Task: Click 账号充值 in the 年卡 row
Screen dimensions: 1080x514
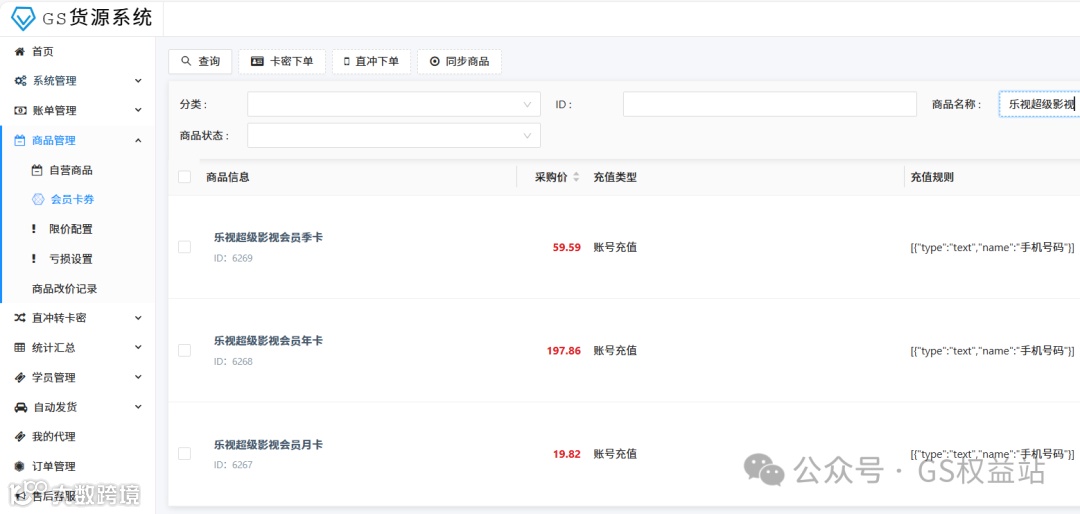Action: pyautogui.click(x=615, y=351)
